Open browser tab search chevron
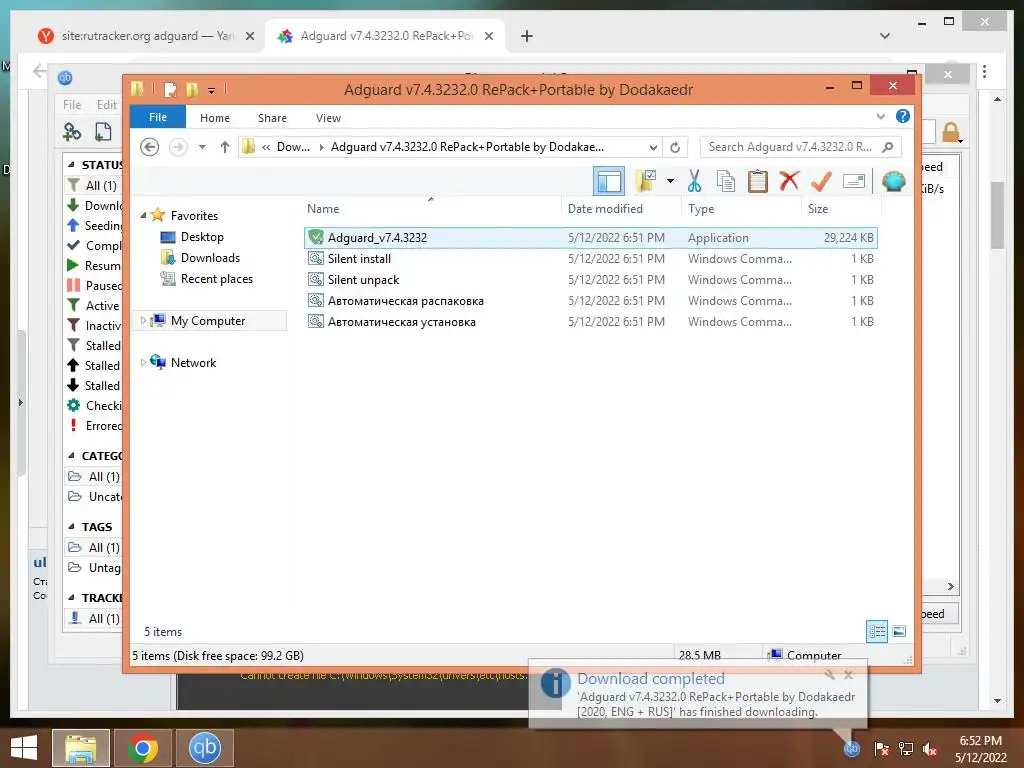The height and width of the screenshot is (768, 1024). pyautogui.click(x=885, y=36)
